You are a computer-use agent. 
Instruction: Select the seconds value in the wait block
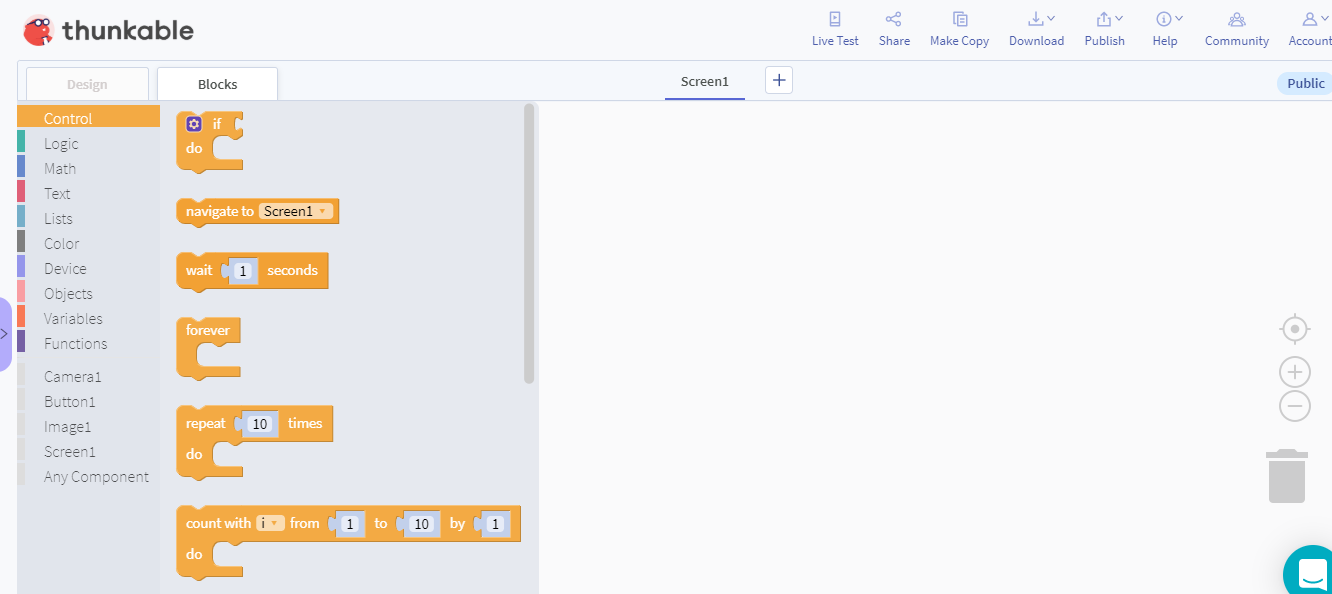(243, 270)
